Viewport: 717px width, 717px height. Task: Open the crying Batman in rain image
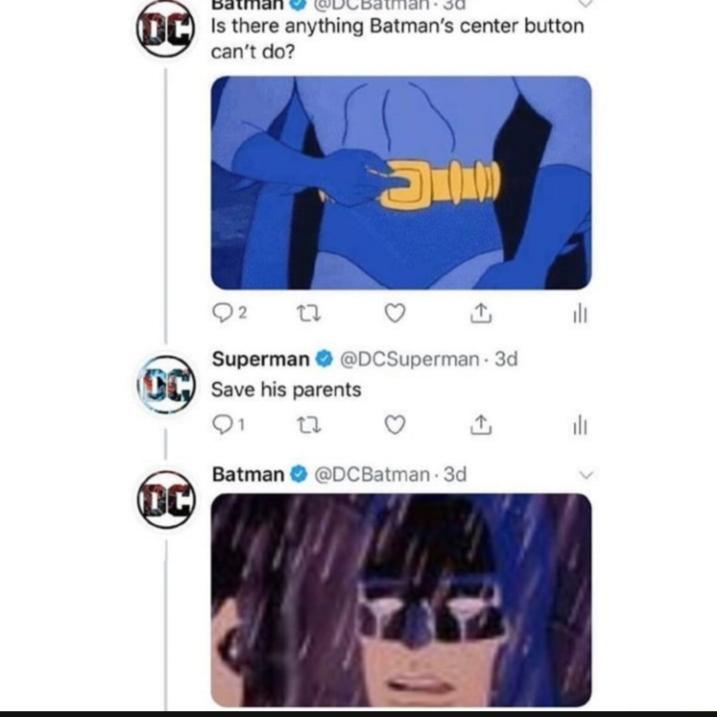click(x=401, y=600)
